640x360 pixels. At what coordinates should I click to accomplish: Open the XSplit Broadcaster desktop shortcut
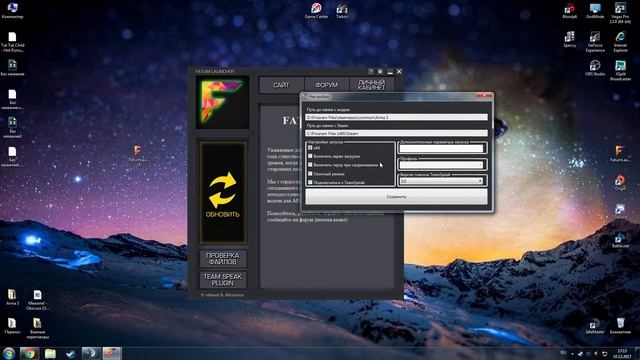click(620, 70)
